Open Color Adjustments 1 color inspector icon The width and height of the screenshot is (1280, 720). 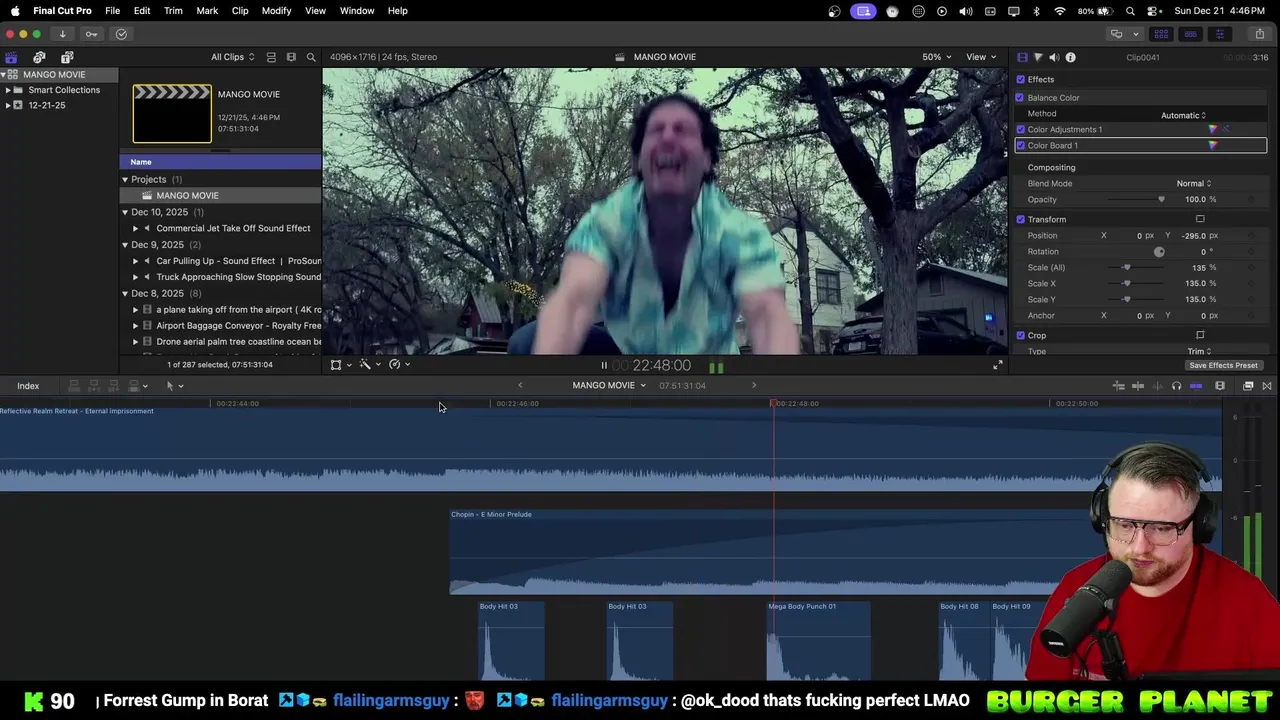1213,129
